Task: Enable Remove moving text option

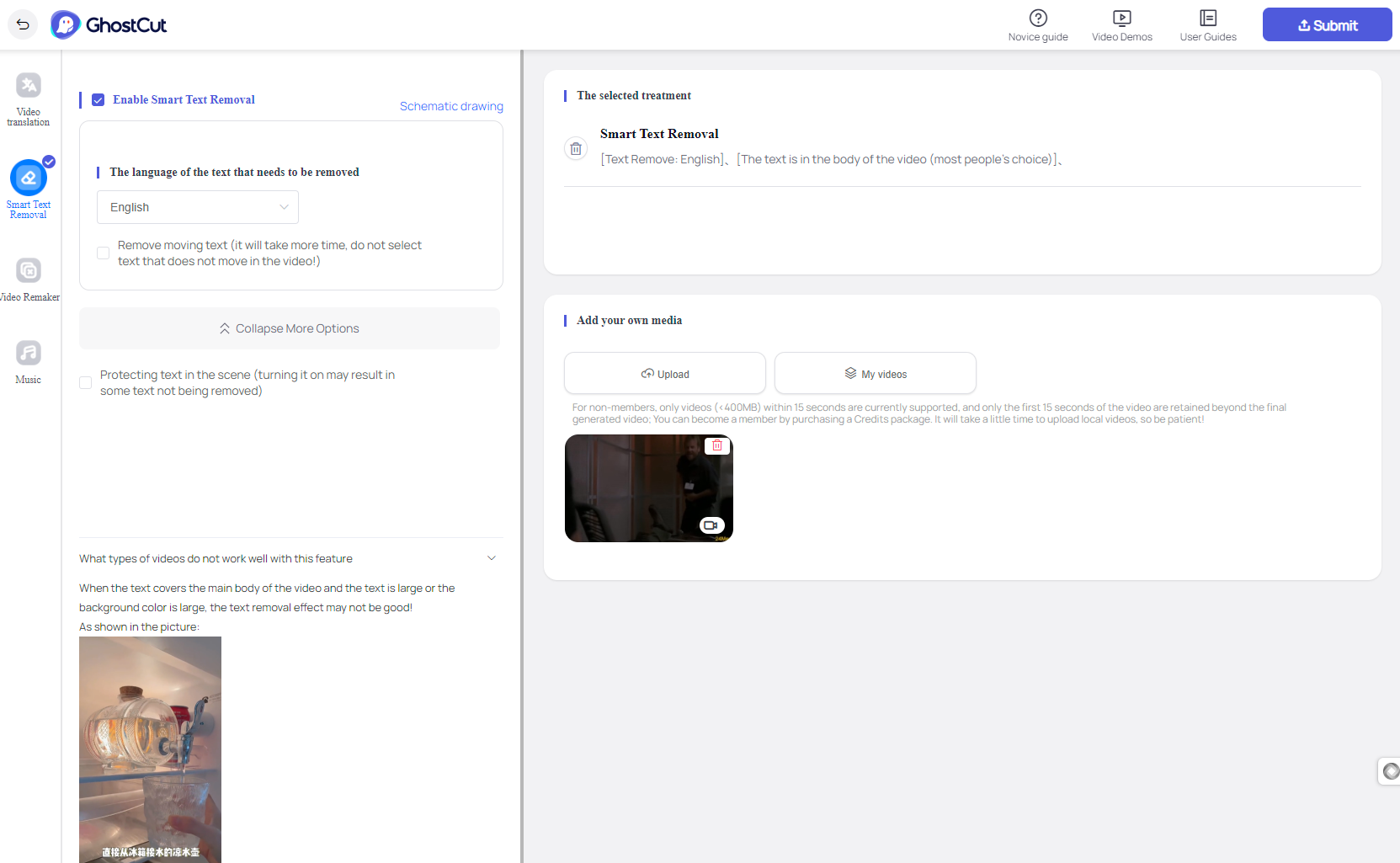Action: pos(104,253)
